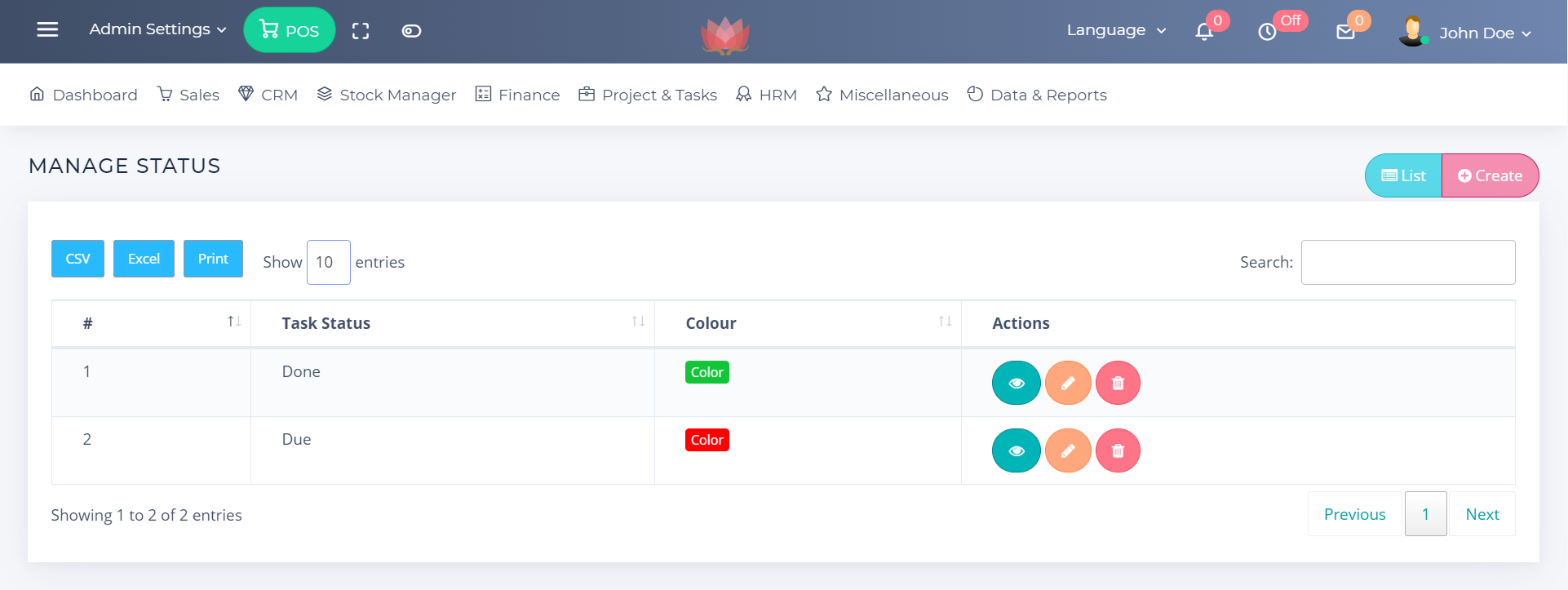Image resolution: width=1568 pixels, height=590 pixels.
Task: Delete the Done status row
Action: click(1118, 383)
